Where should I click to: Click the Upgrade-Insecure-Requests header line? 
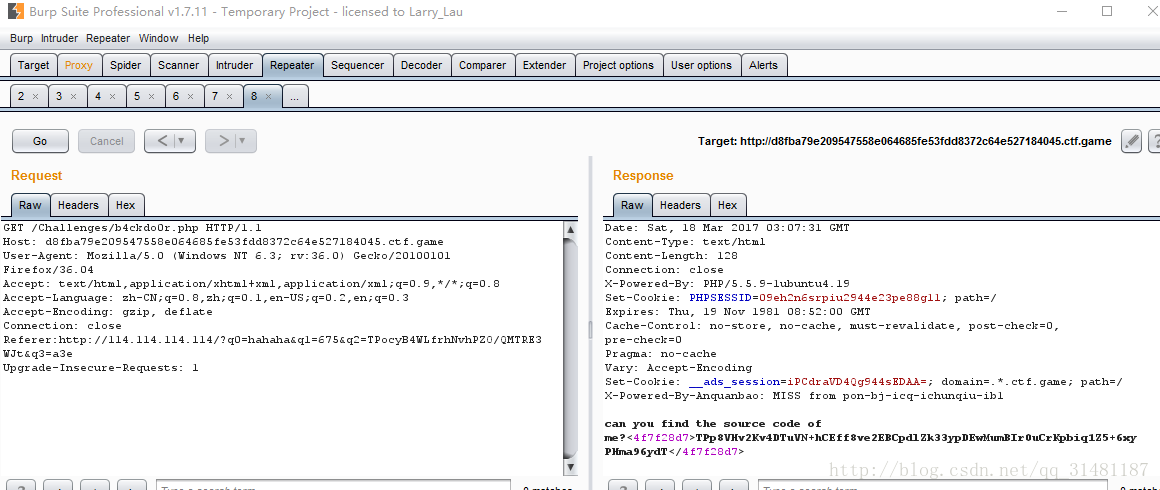pyautogui.click(x=101, y=368)
